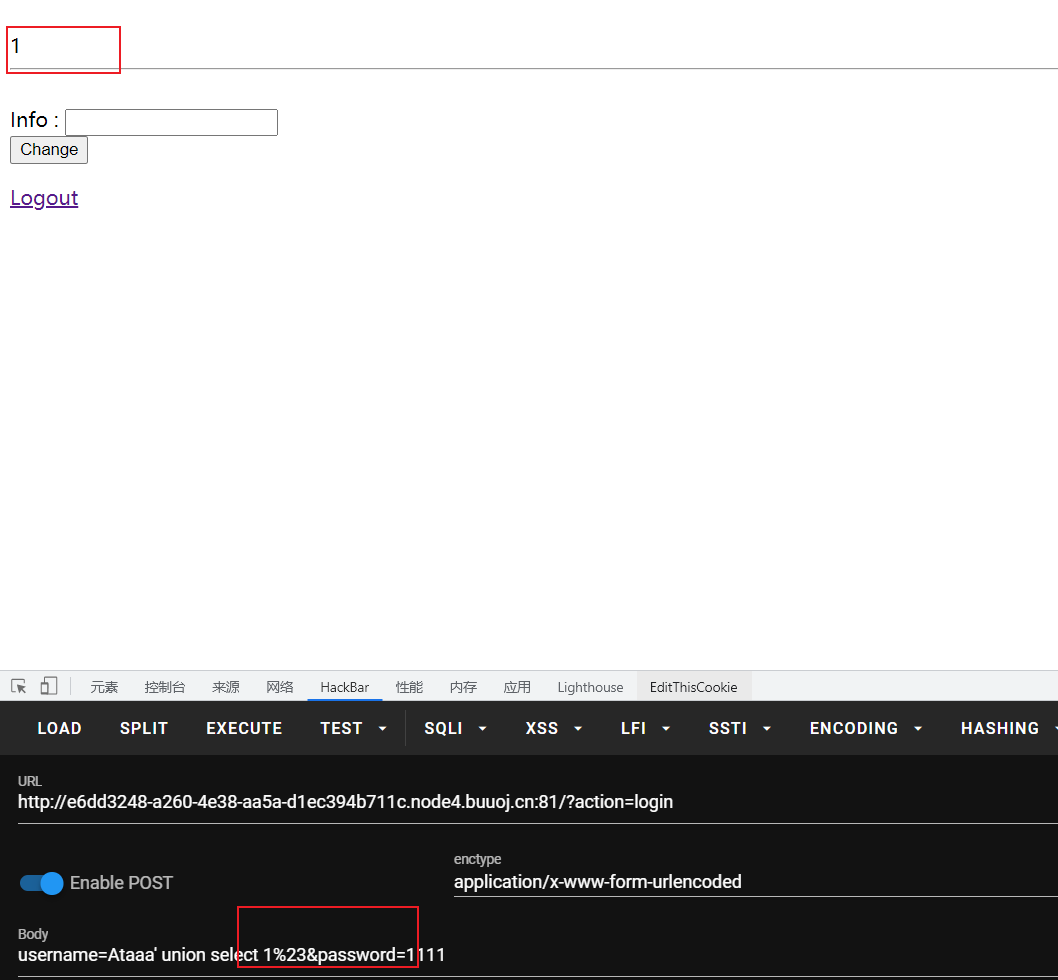The image size is (1058, 980).
Task: Open the XSS dropdown menu
Action: pos(555,728)
